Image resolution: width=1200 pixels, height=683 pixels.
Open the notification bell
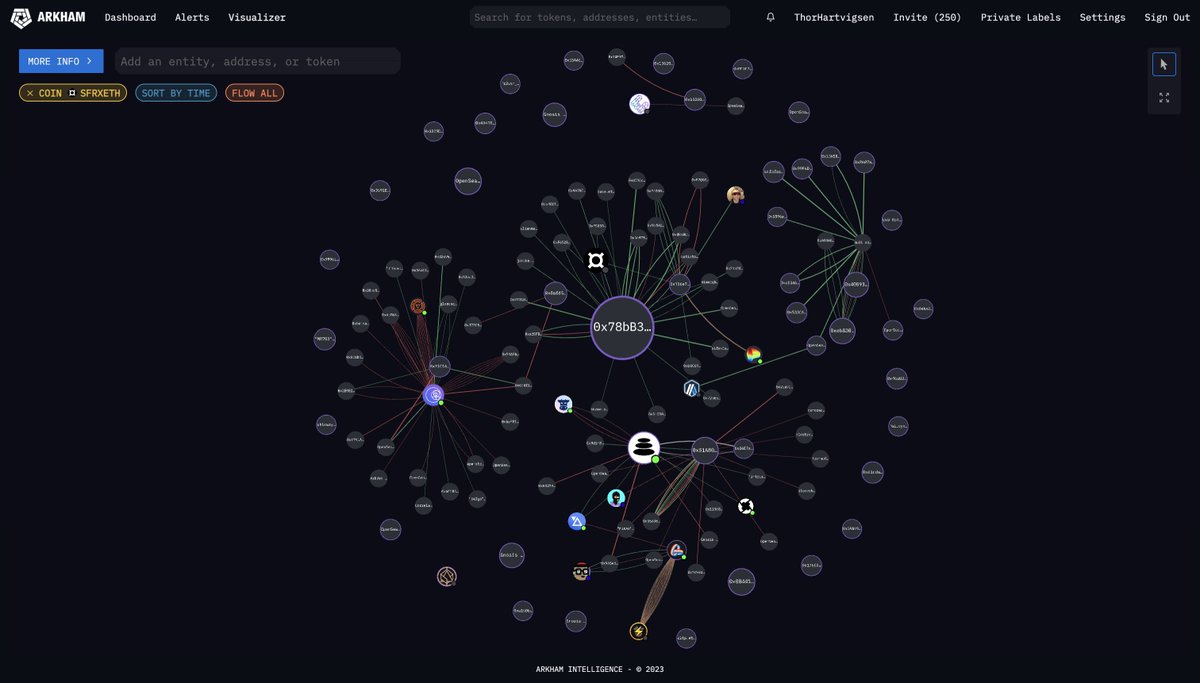click(x=769, y=17)
